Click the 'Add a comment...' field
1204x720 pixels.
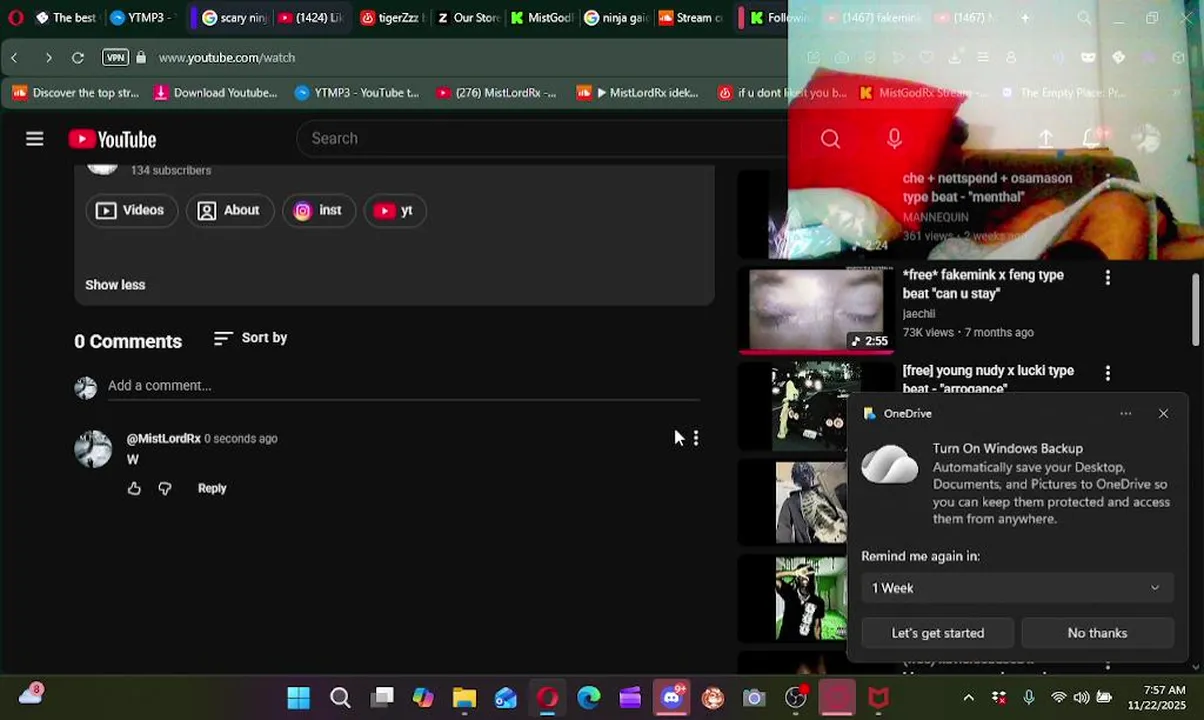pyautogui.click(x=403, y=386)
